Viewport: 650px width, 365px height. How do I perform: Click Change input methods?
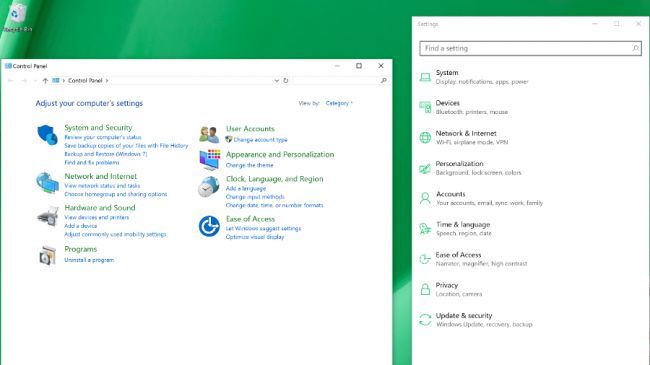click(x=255, y=197)
